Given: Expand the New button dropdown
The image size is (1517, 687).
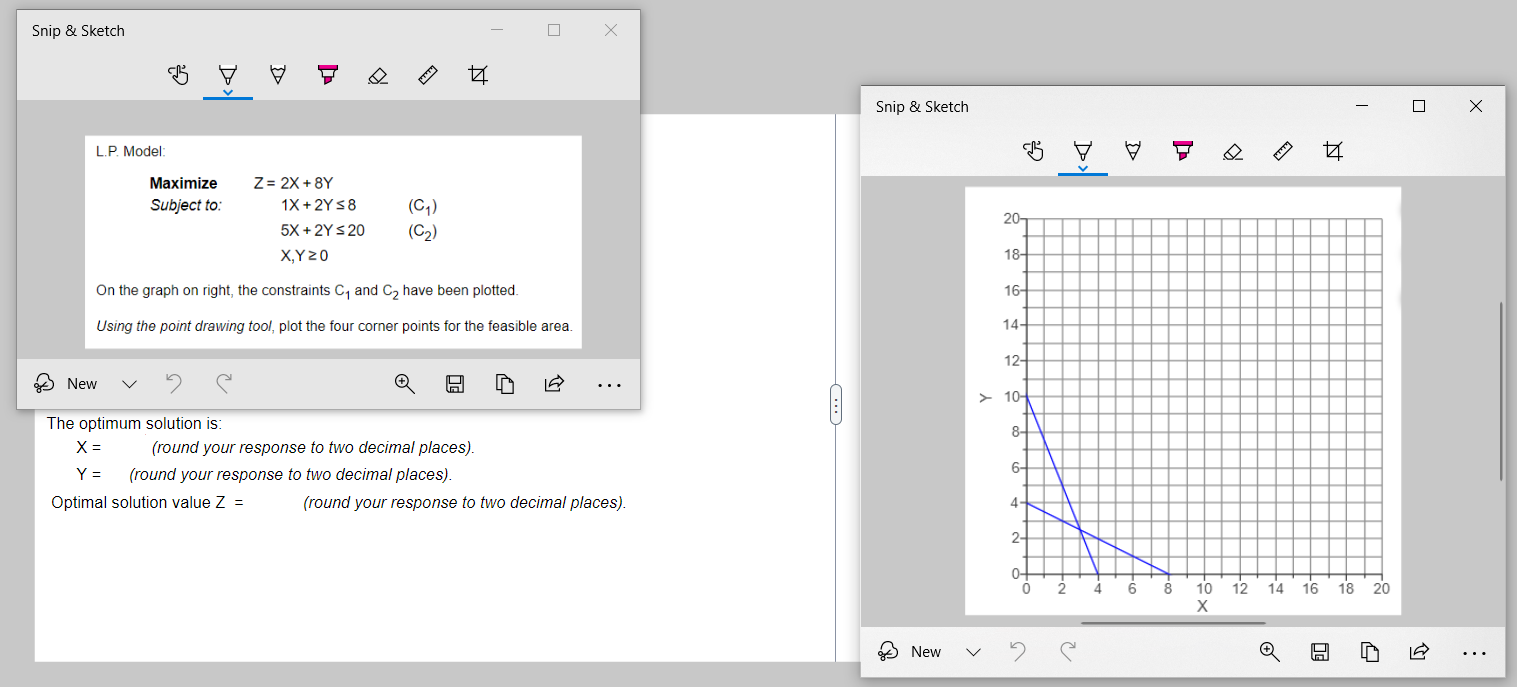Looking at the screenshot, I should (x=129, y=383).
